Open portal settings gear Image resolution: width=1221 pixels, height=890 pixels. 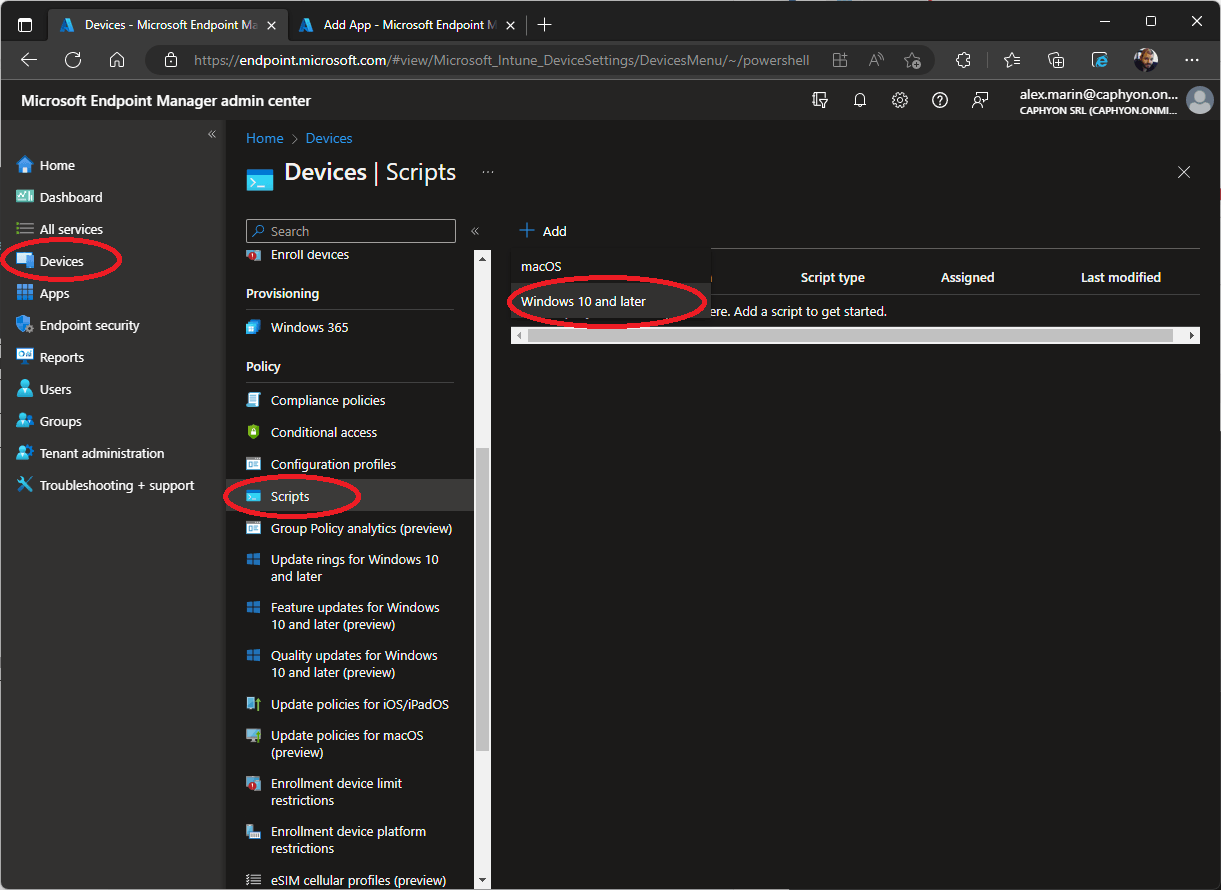pyautogui.click(x=900, y=100)
